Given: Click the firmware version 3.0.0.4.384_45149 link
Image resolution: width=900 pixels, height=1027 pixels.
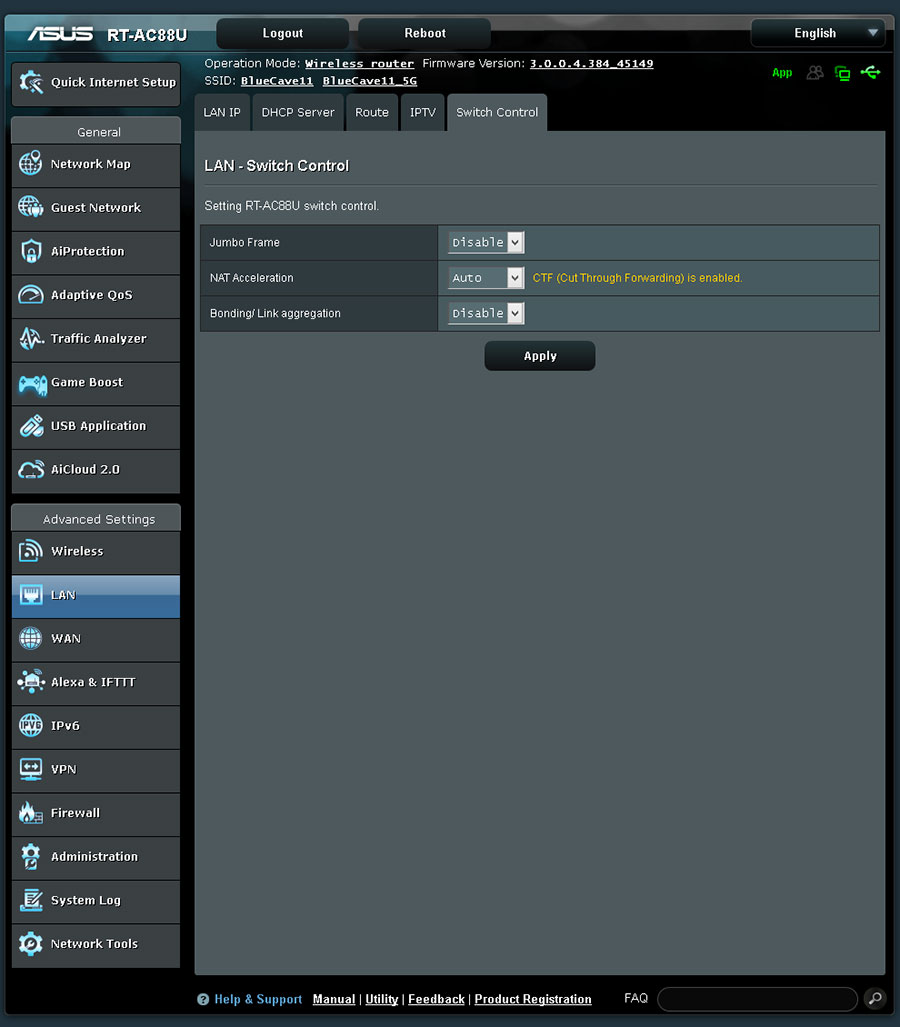Looking at the screenshot, I should pos(591,64).
